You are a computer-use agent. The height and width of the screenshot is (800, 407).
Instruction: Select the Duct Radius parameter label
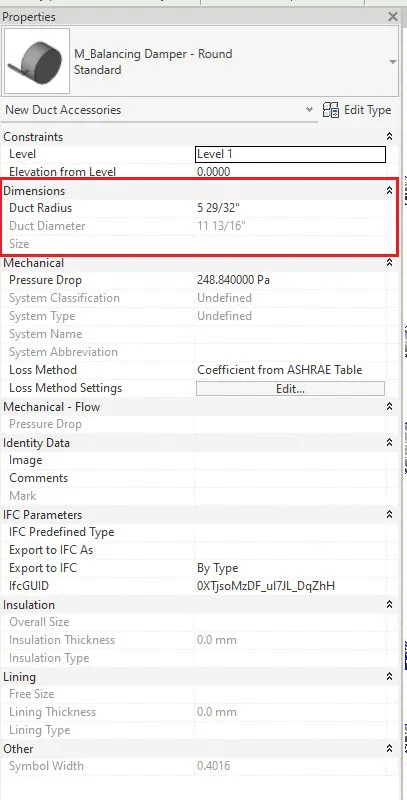[x=40, y=208]
